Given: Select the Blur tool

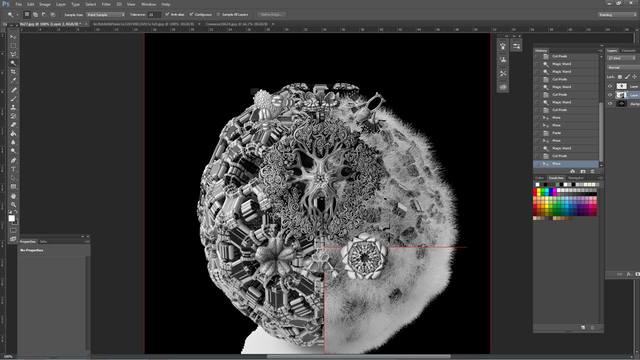Looking at the screenshot, I should 13,142.
